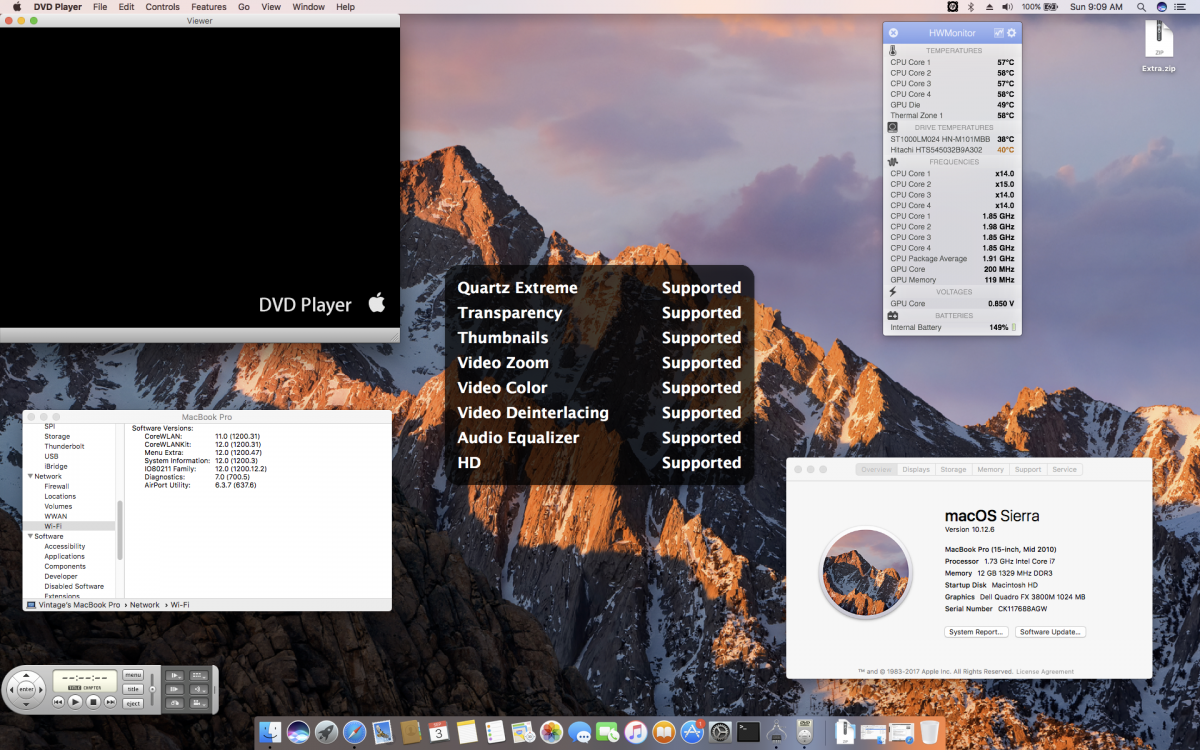Select Firewall in the Network list
This screenshot has width=1200, height=750.
[x=57, y=486]
